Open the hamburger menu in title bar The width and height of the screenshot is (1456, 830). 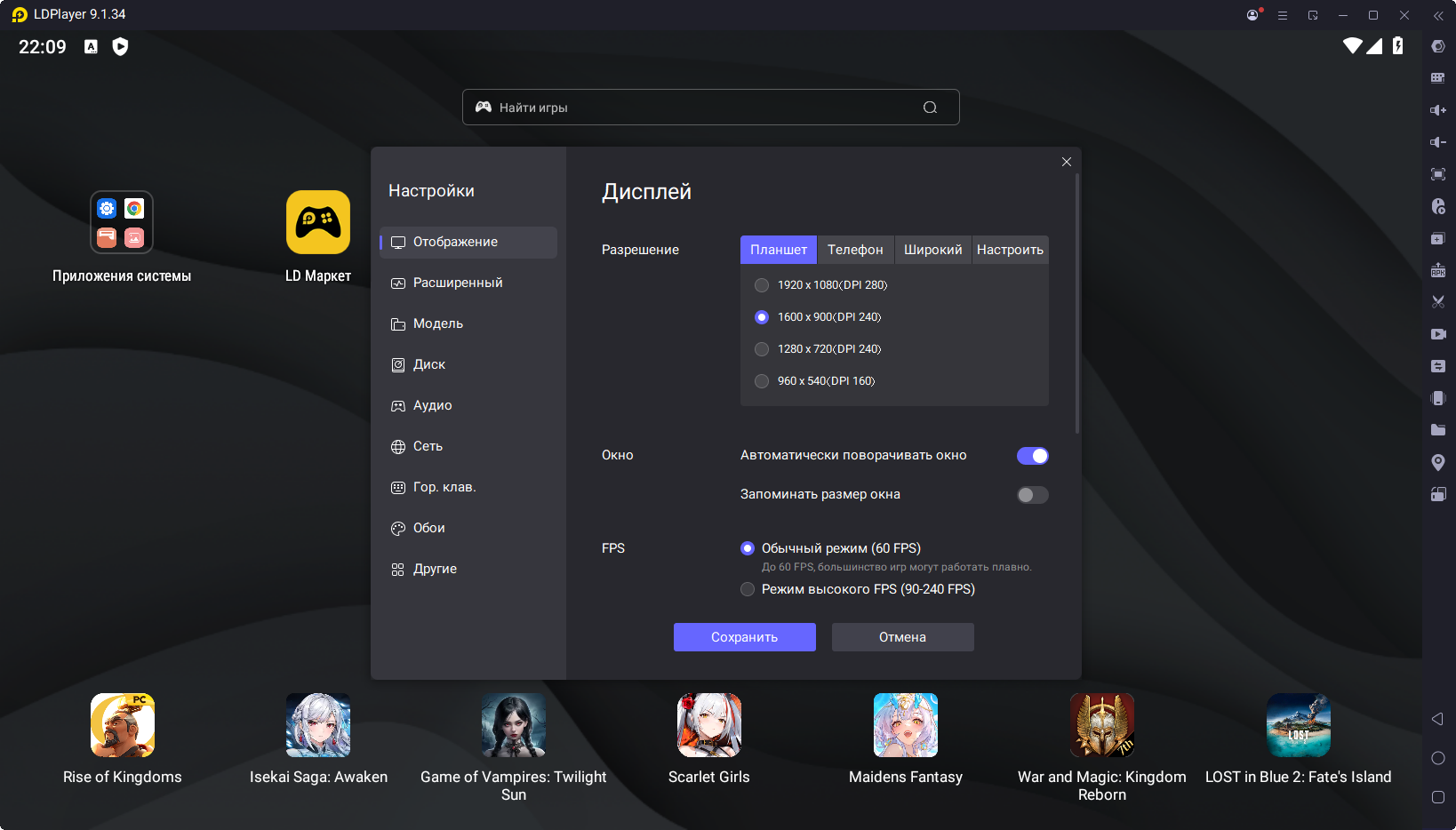[1282, 15]
